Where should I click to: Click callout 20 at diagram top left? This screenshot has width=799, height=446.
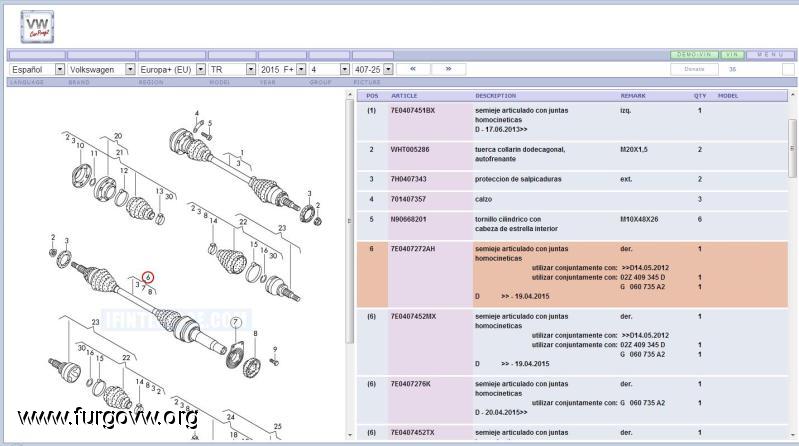pyautogui.click(x=118, y=136)
